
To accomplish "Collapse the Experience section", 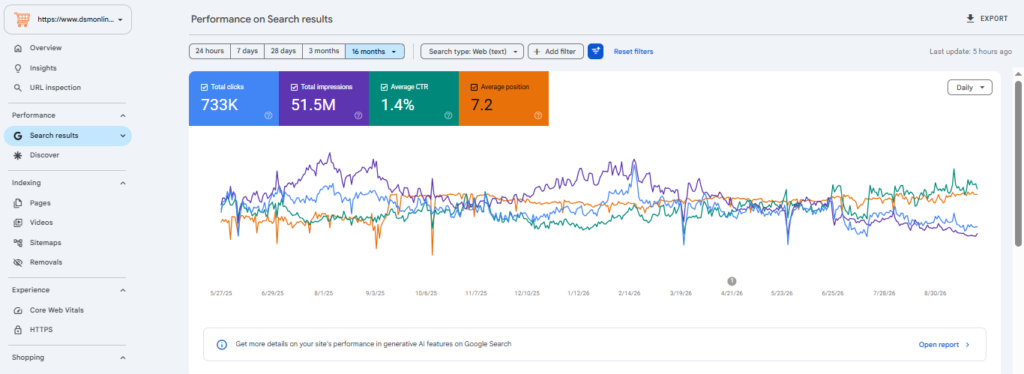I will 123,290.
